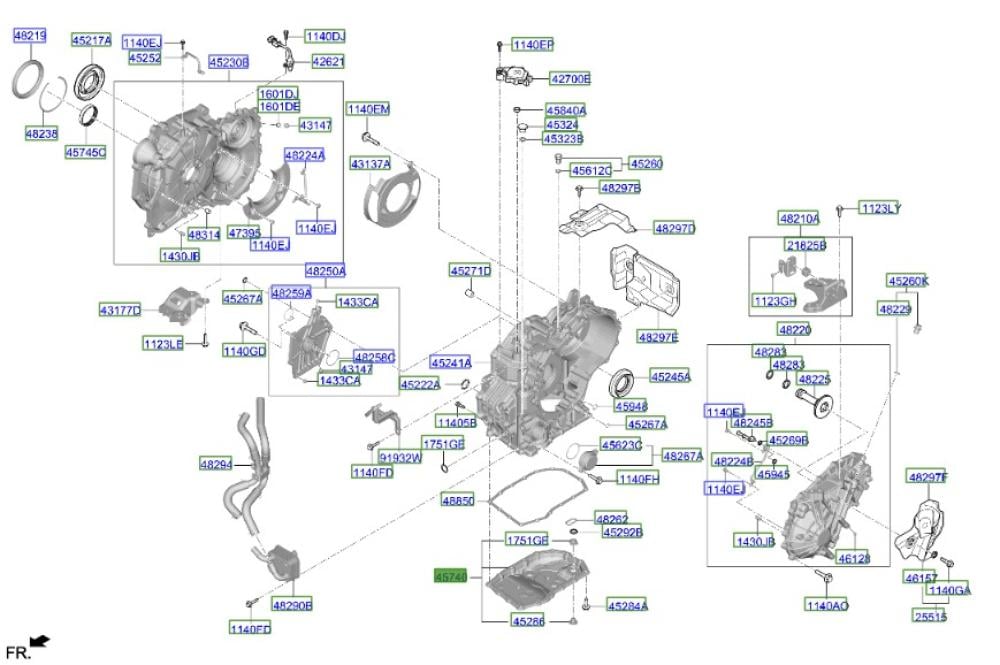Click the 45241A part label
Viewport: 1000px width, 665px height.
click(451, 363)
